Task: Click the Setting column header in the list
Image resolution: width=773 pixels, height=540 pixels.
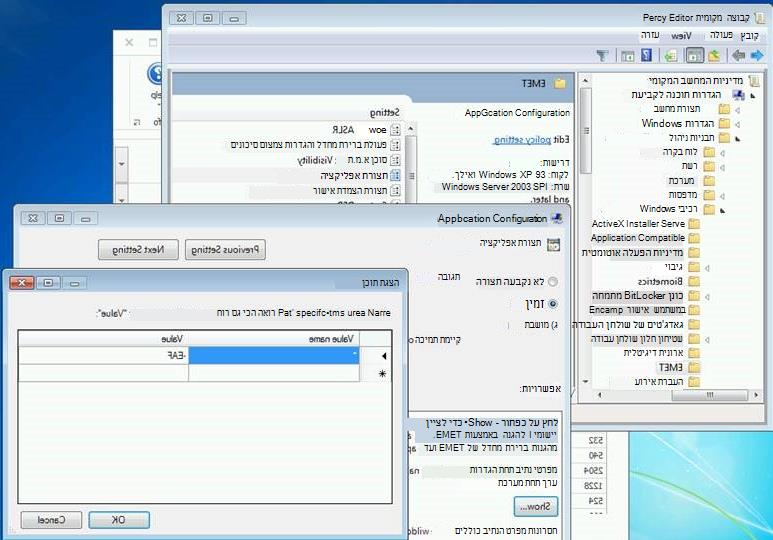Action: click(384, 113)
